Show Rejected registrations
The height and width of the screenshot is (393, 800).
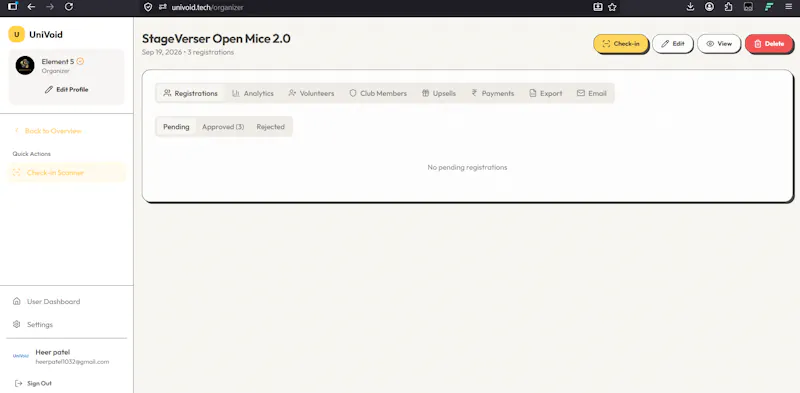click(270, 127)
